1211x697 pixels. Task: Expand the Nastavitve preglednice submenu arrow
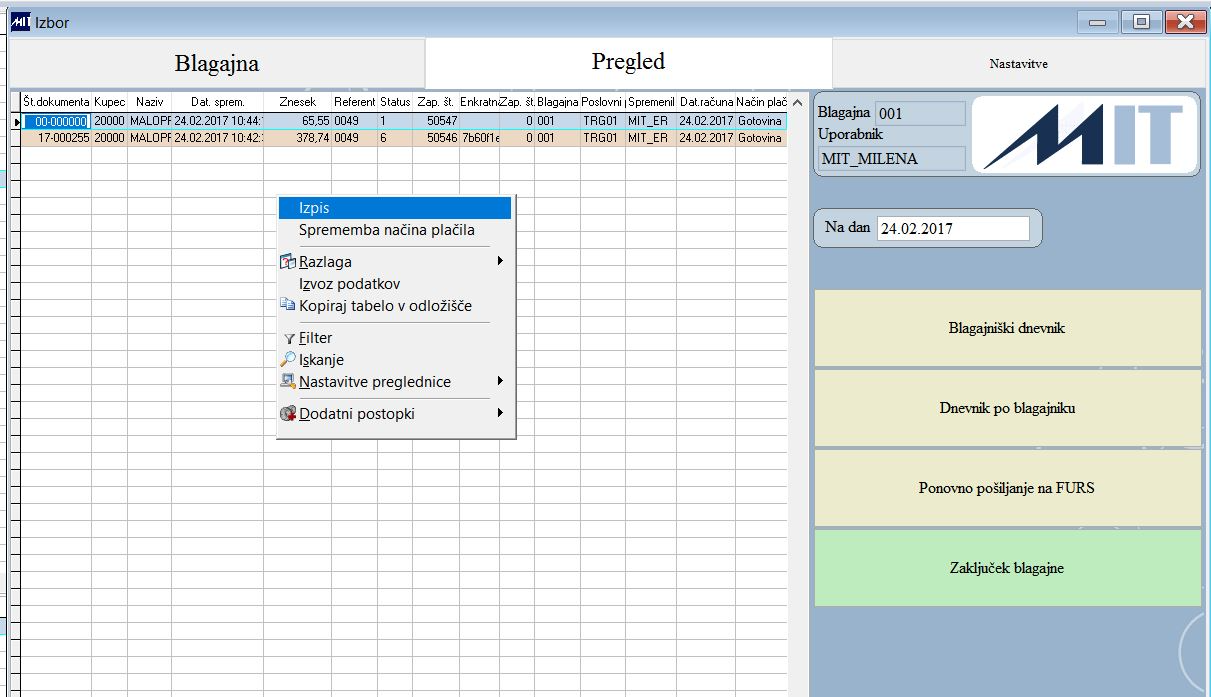click(499, 382)
